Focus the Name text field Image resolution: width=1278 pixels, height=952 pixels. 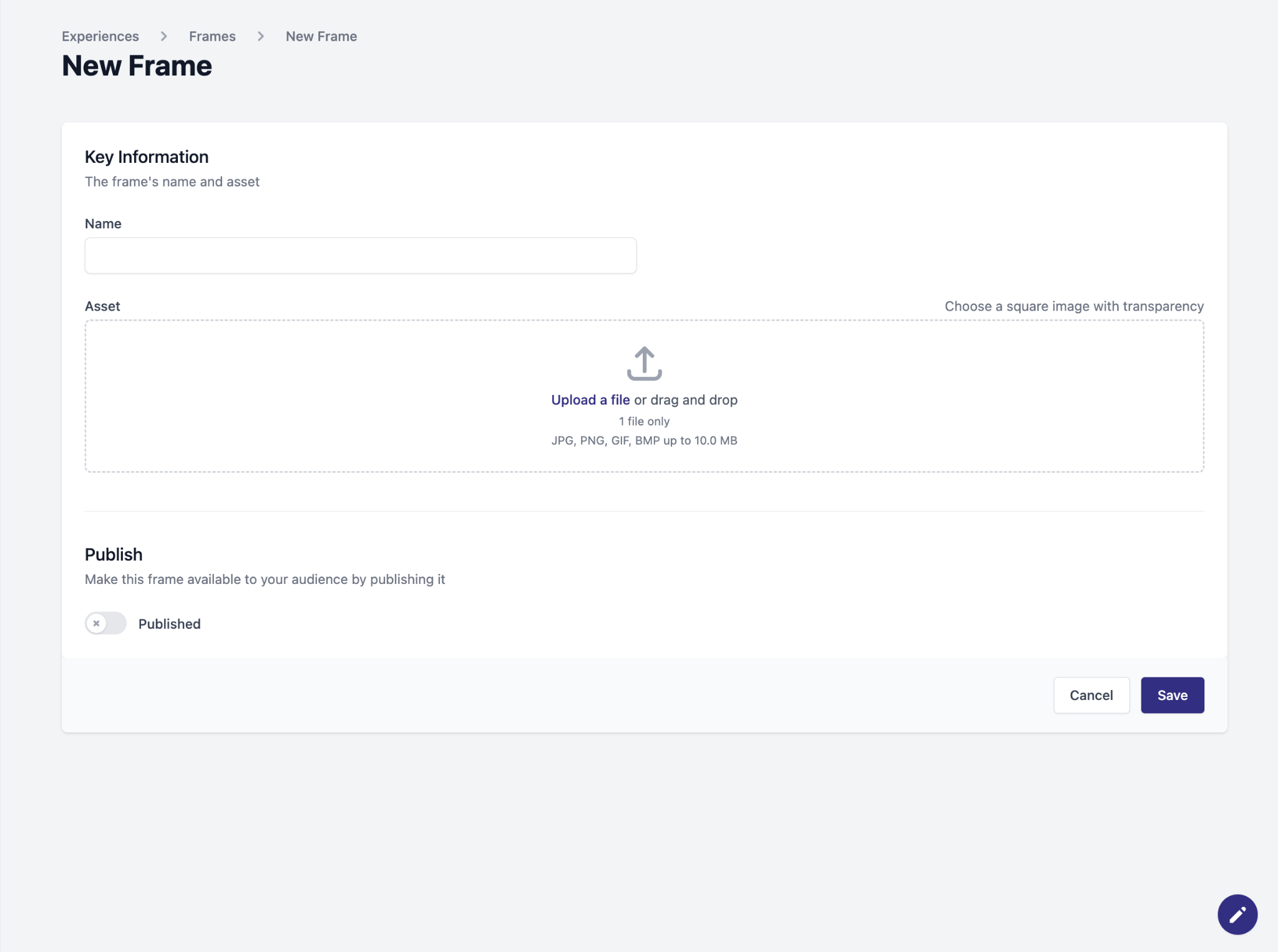[x=360, y=255]
